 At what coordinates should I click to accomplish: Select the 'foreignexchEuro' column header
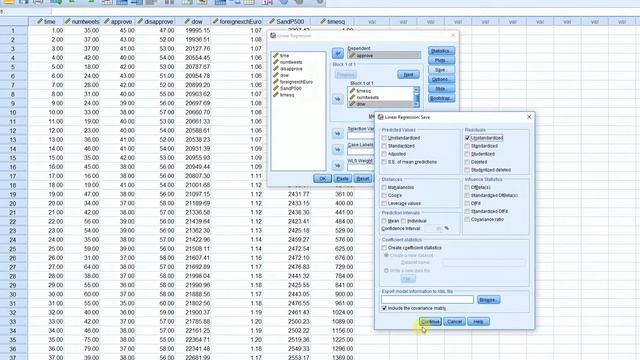[x=237, y=21]
